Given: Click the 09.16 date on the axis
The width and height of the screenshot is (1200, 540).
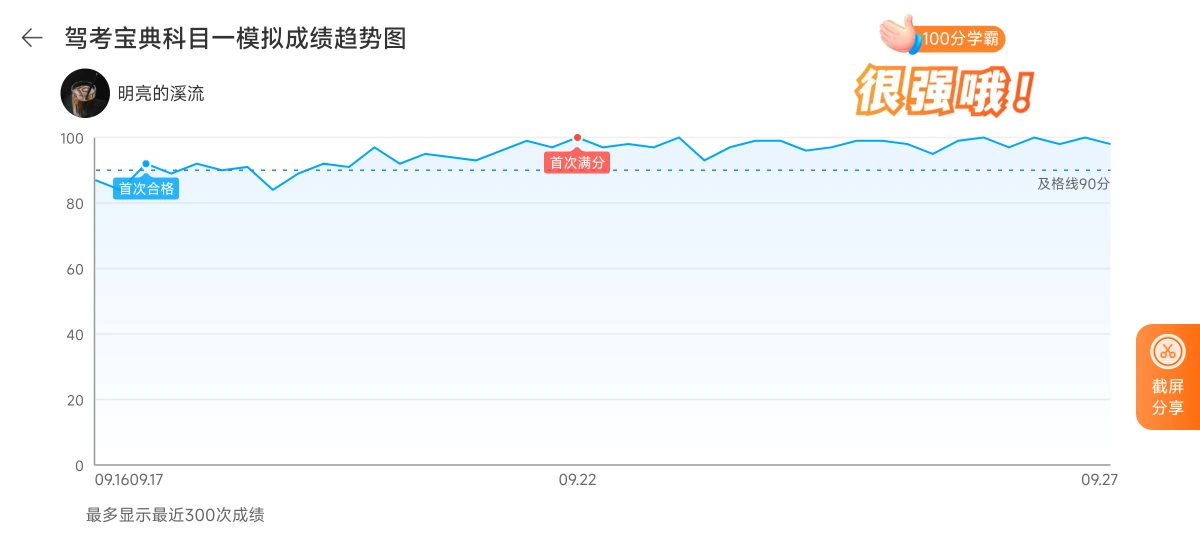Looking at the screenshot, I should click(x=109, y=480).
